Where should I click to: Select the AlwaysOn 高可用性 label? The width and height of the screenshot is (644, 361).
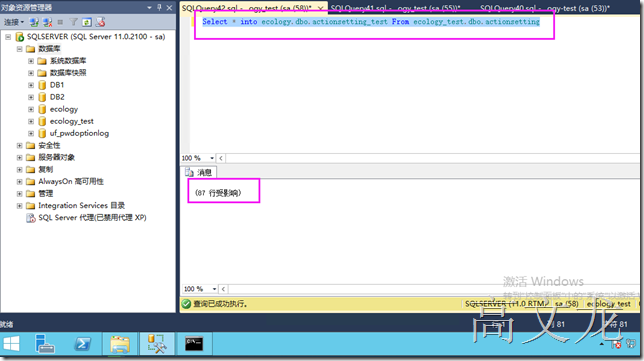point(71,182)
